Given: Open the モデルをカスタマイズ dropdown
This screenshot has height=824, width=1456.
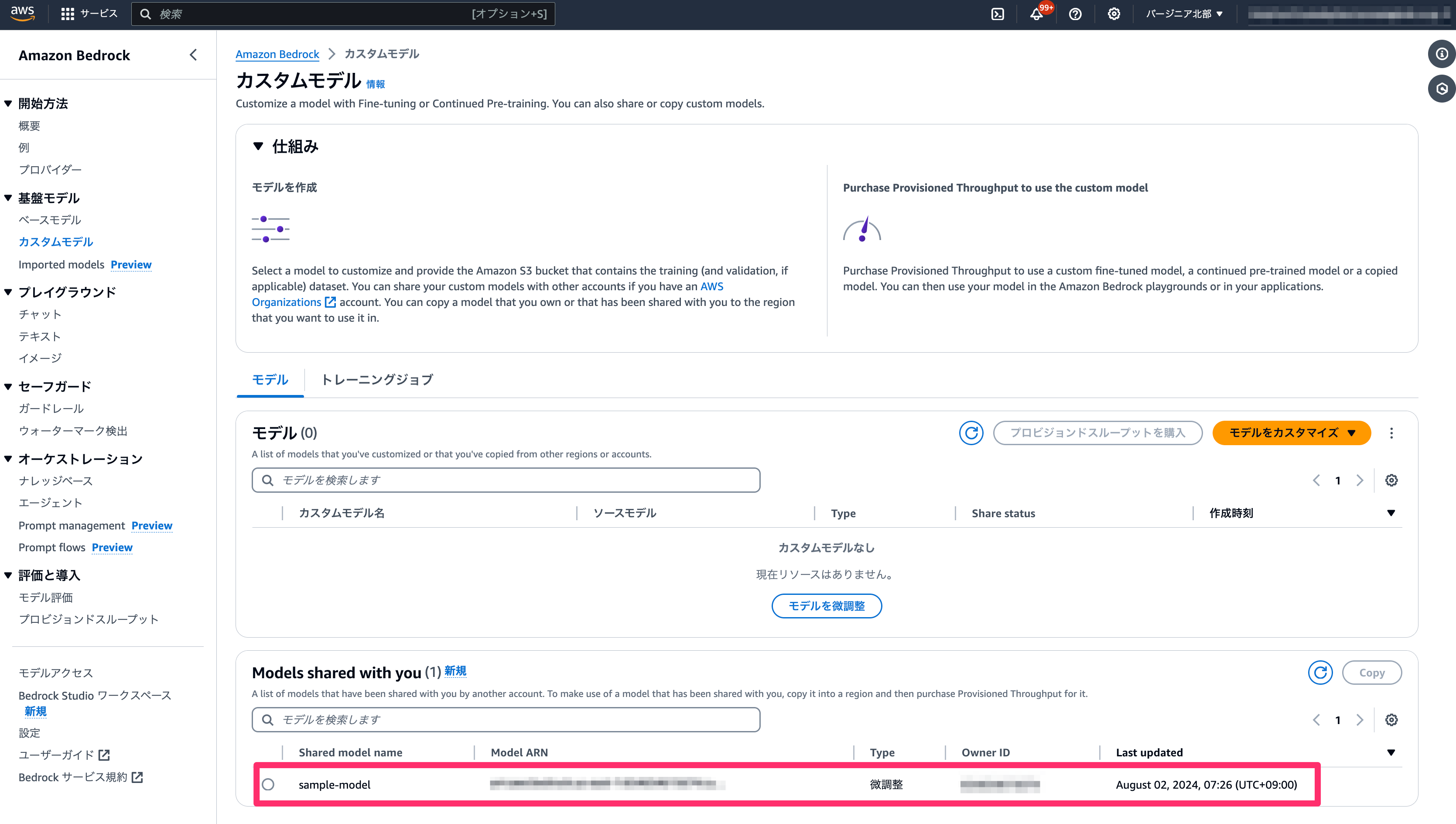Looking at the screenshot, I should 1291,433.
